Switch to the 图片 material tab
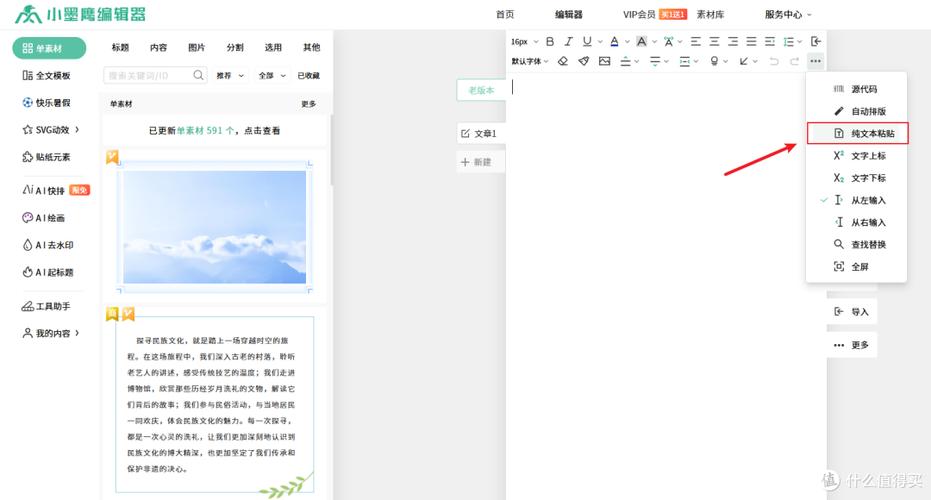Image resolution: width=931 pixels, height=500 pixels. coord(197,48)
